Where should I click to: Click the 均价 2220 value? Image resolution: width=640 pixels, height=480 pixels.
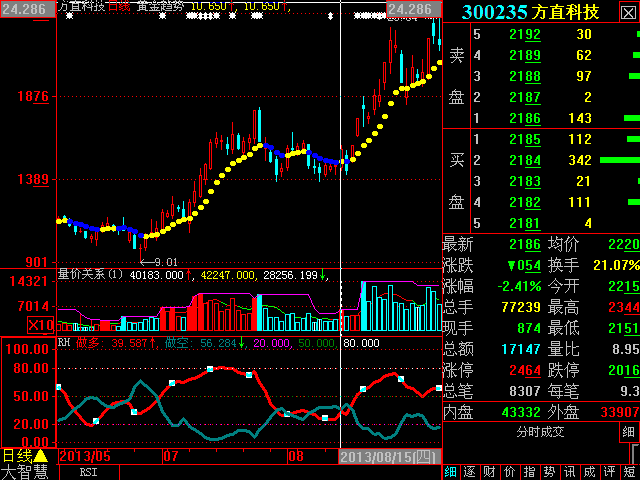point(624,244)
